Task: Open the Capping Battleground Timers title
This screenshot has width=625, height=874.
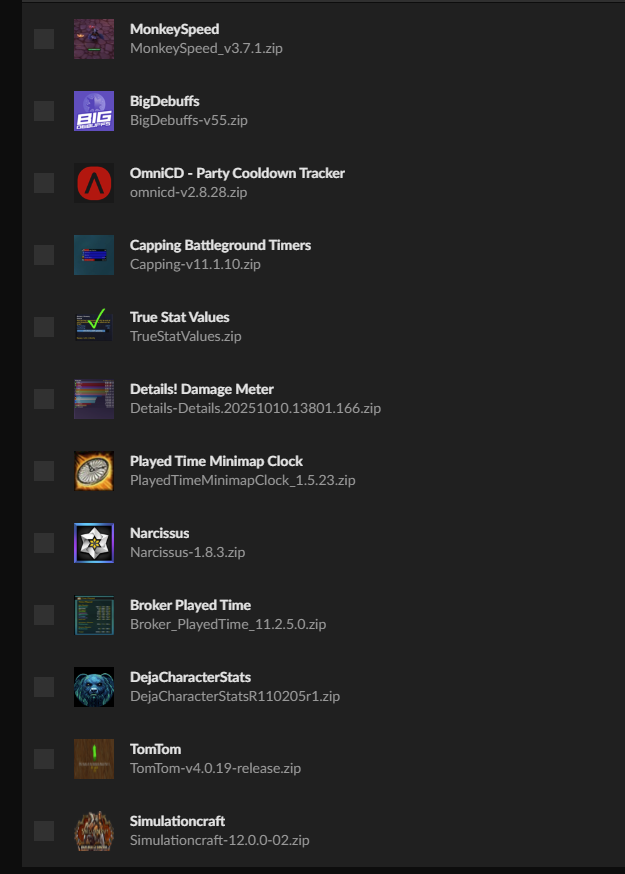Action: pyautogui.click(x=220, y=245)
